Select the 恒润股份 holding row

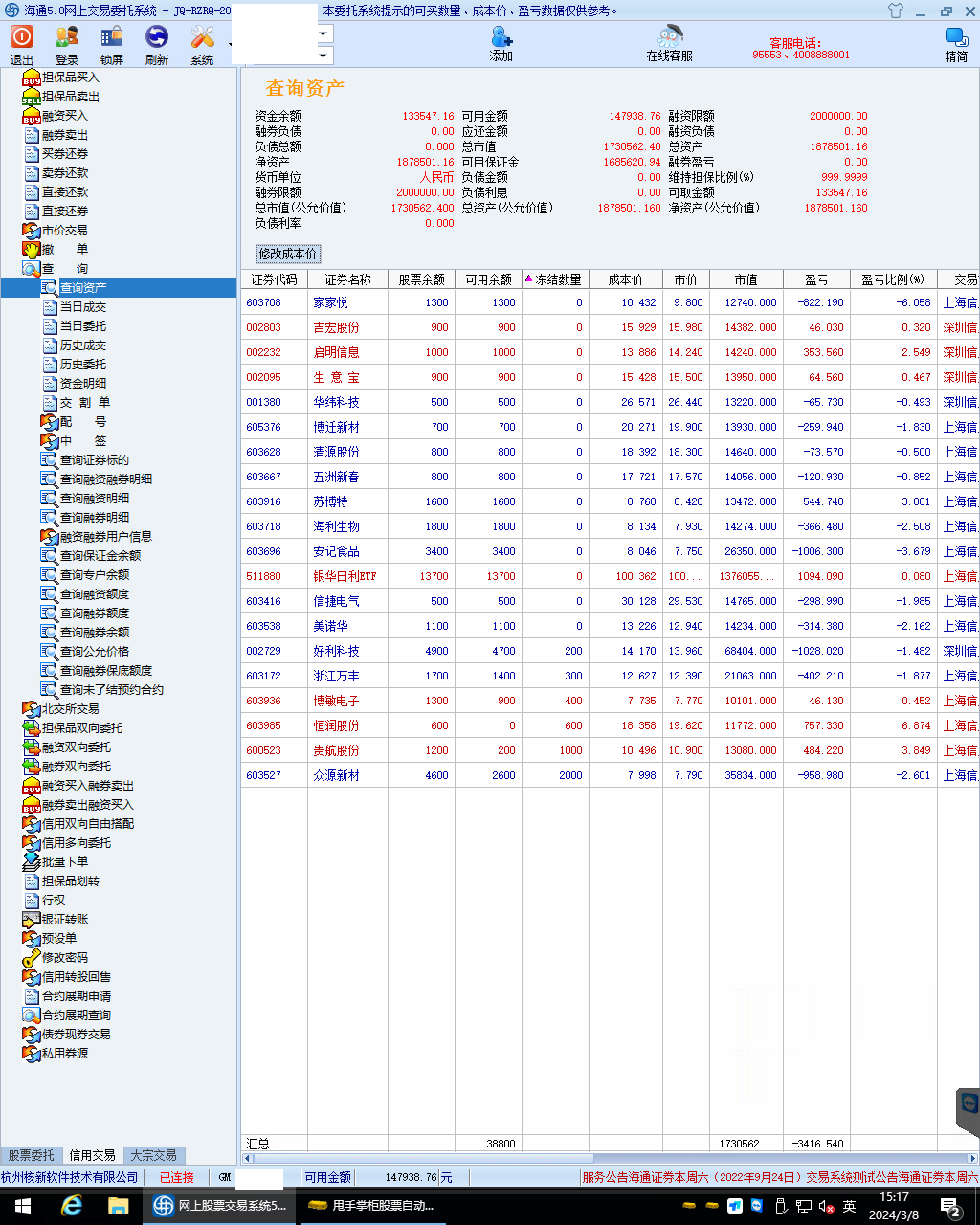[x=609, y=725]
